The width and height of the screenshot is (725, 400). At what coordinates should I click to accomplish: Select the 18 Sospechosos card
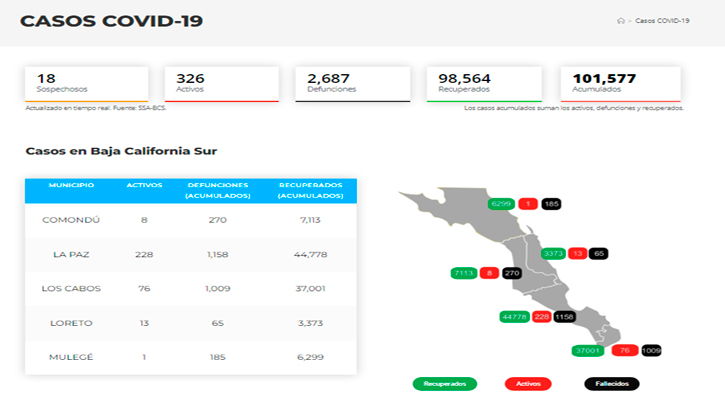tap(86, 84)
